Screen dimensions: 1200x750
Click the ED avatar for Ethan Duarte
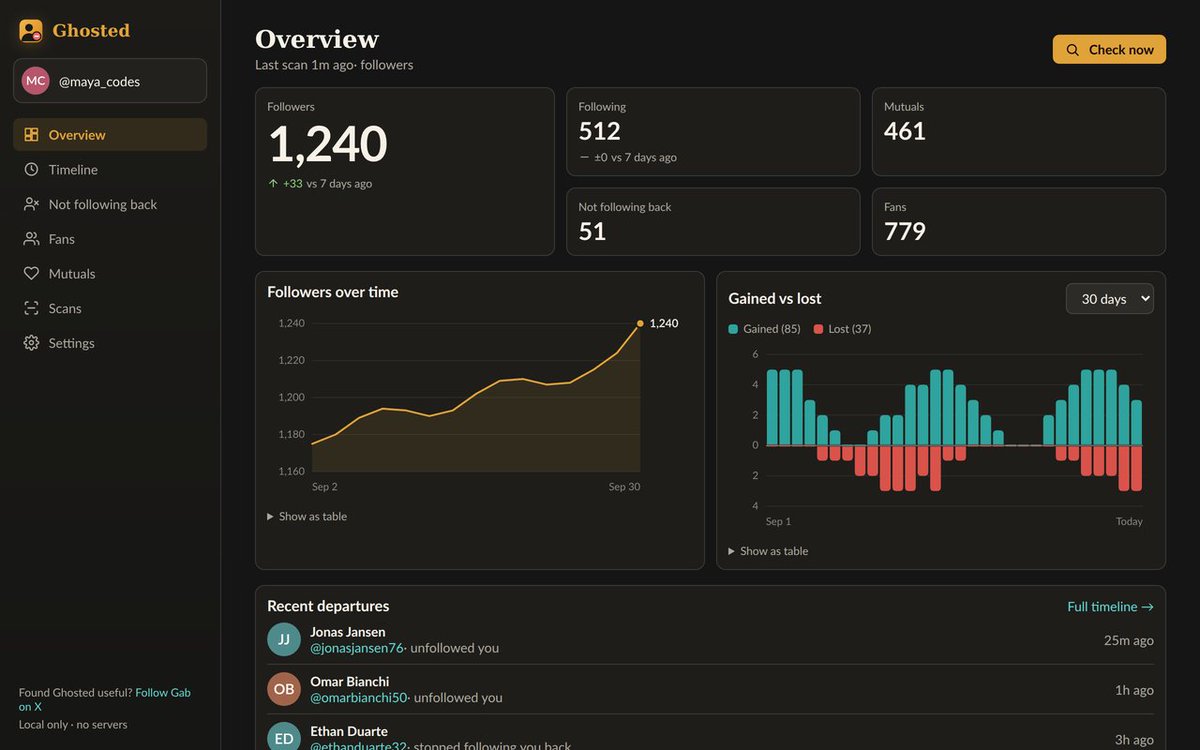pyautogui.click(x=284, y=738)
